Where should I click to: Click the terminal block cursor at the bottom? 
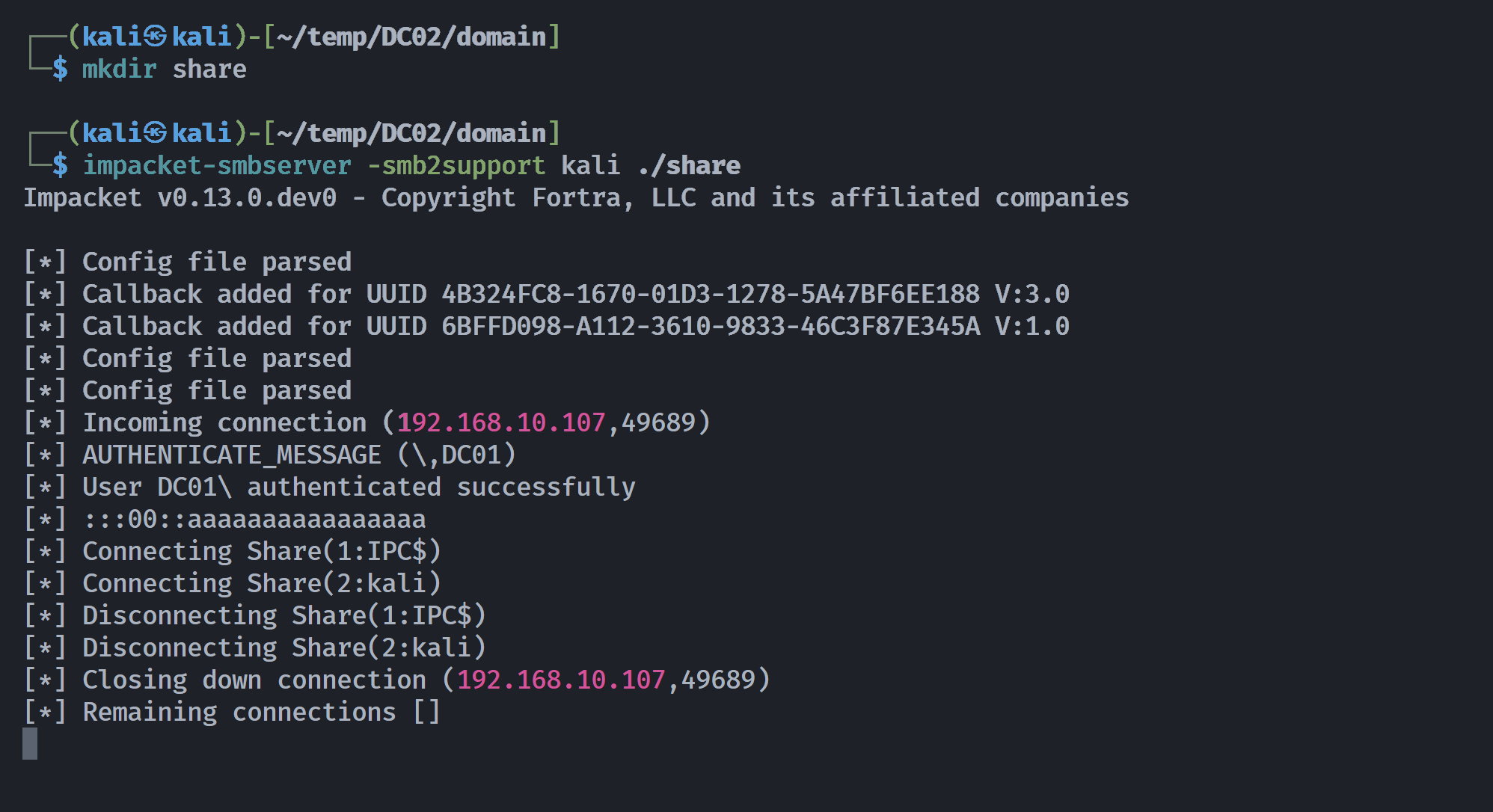(x=30, y=743)
